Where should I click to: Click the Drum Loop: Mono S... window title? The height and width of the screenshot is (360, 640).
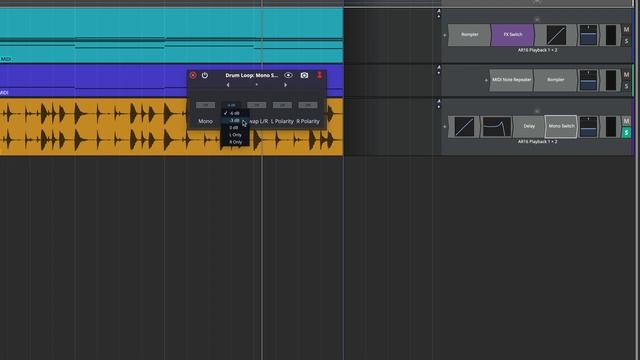coord(251,76)
